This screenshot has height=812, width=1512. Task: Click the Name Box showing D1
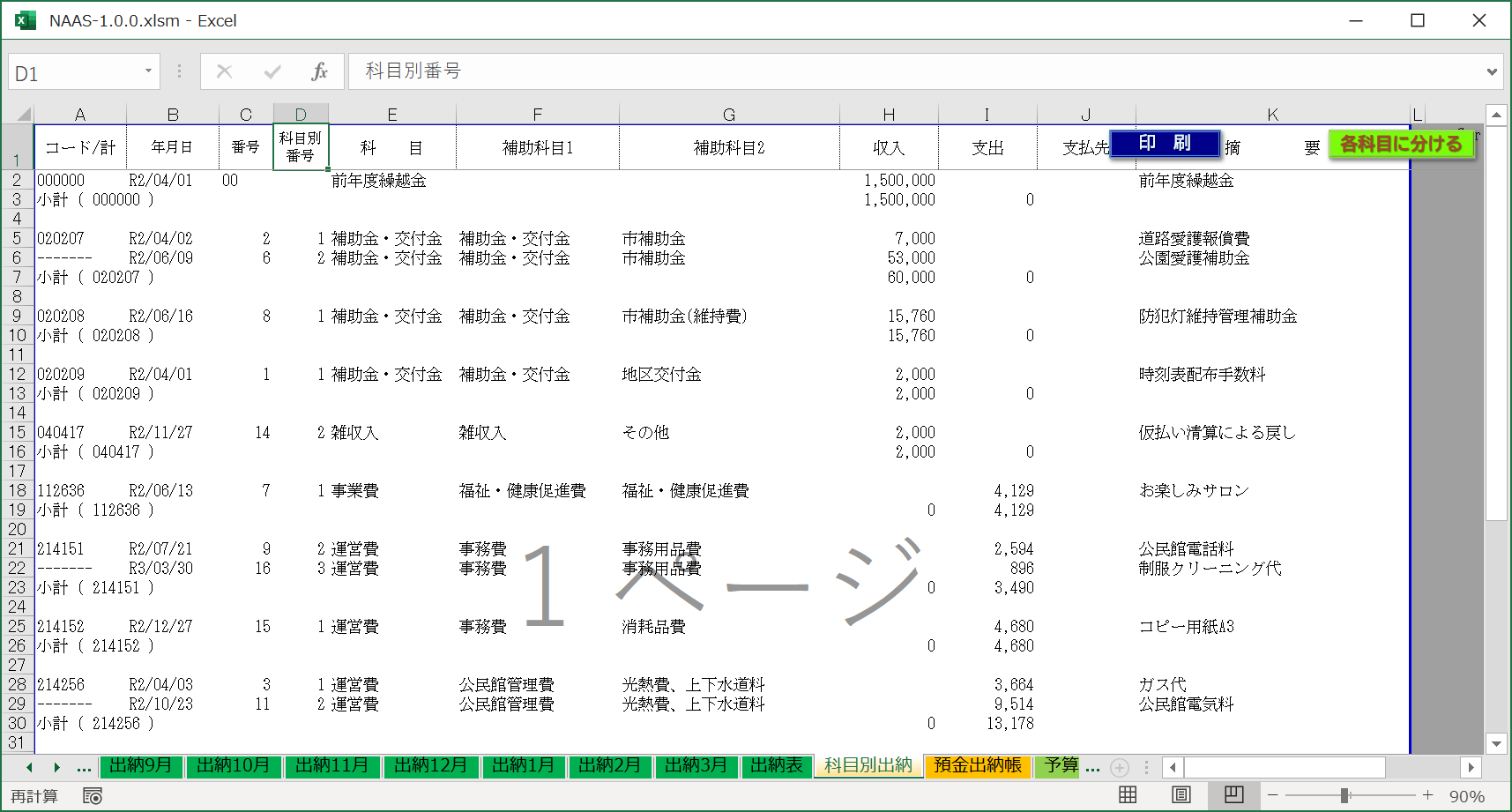pyautogui.click(x=75, y=73)
